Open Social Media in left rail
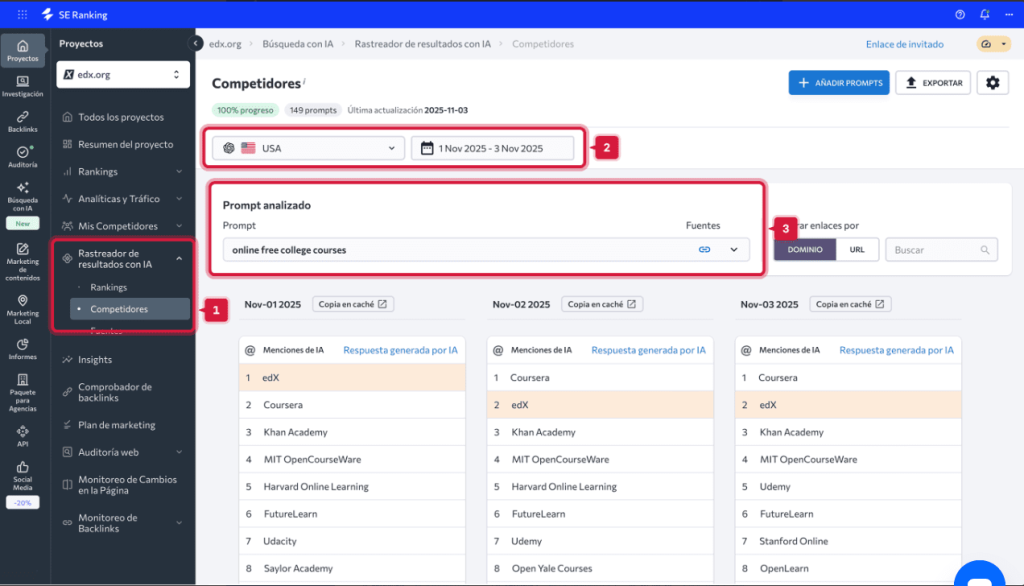This screenshot has height=586, width=1024. point(23,476)
